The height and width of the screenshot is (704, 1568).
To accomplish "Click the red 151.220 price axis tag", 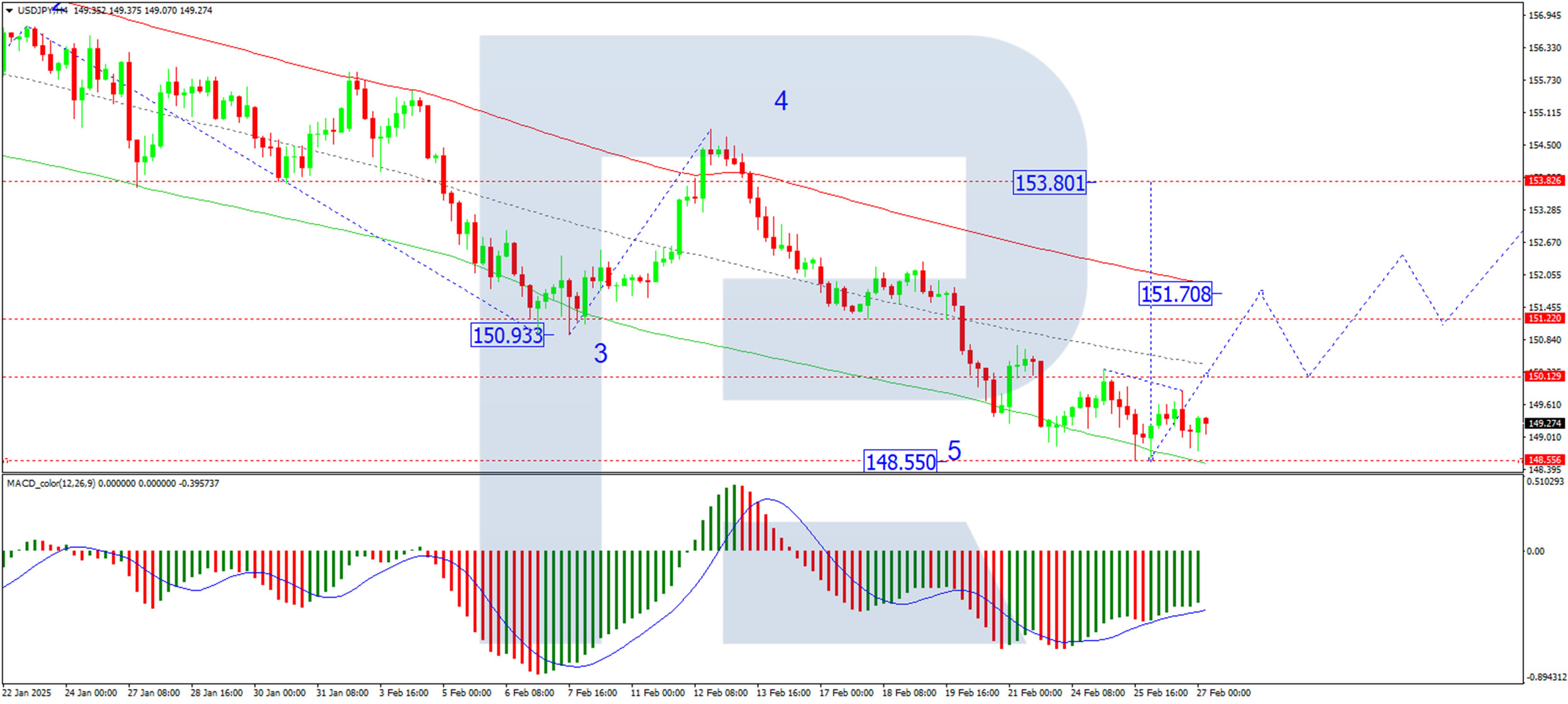I will pos(1544,319).
